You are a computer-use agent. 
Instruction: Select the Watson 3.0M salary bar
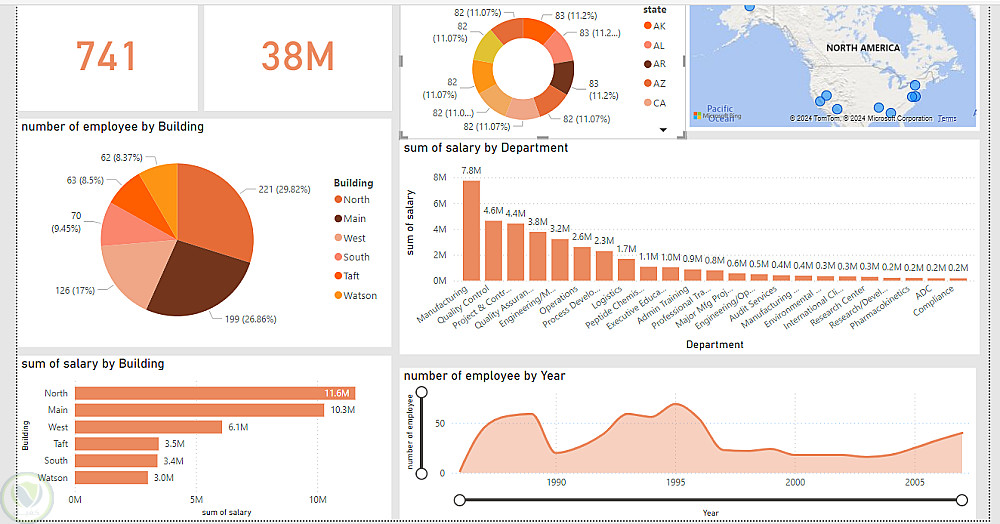(111, 477)
